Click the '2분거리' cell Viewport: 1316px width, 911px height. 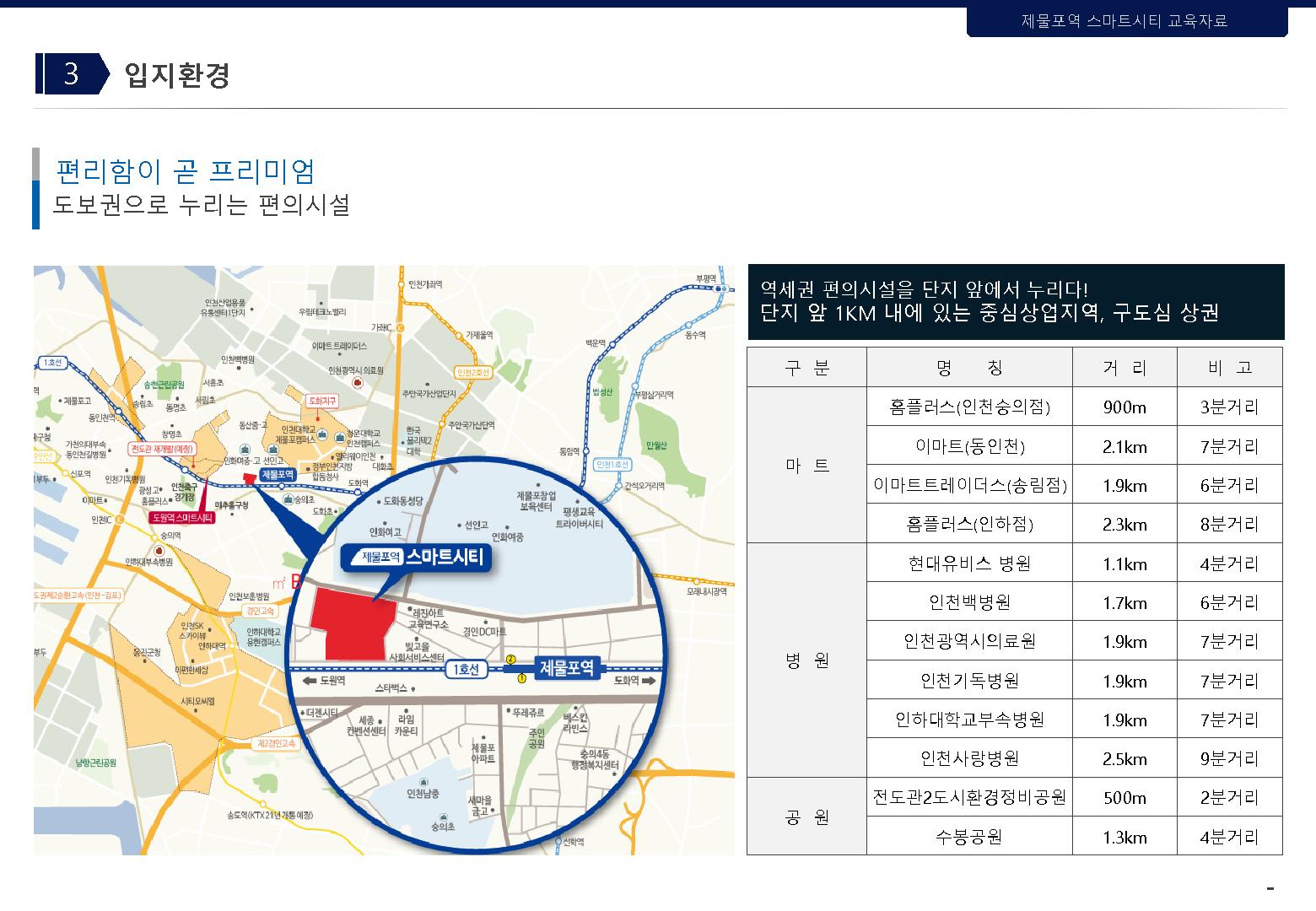(1230, 797)
